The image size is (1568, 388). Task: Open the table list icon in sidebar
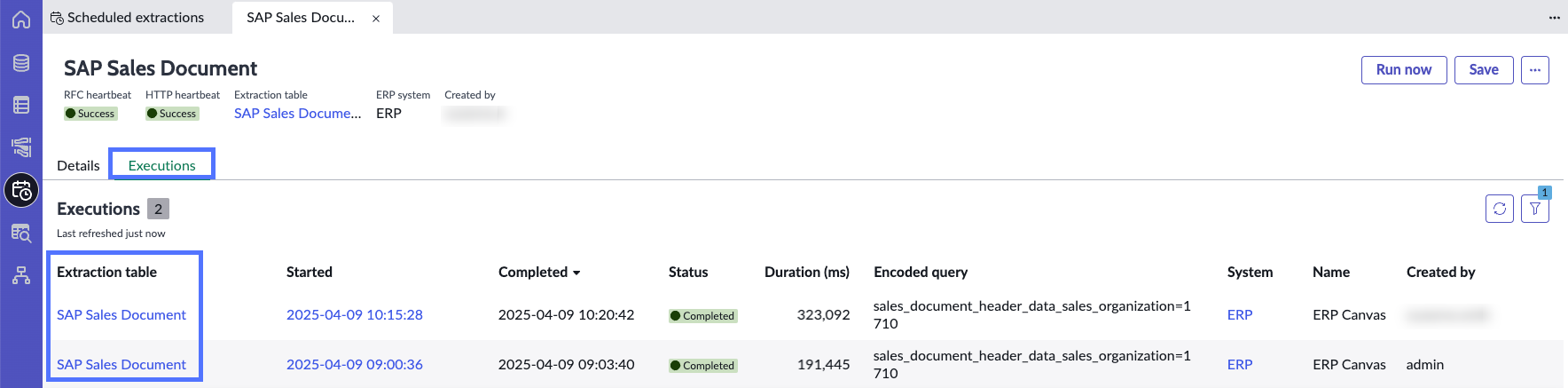[x=21, y=105]
